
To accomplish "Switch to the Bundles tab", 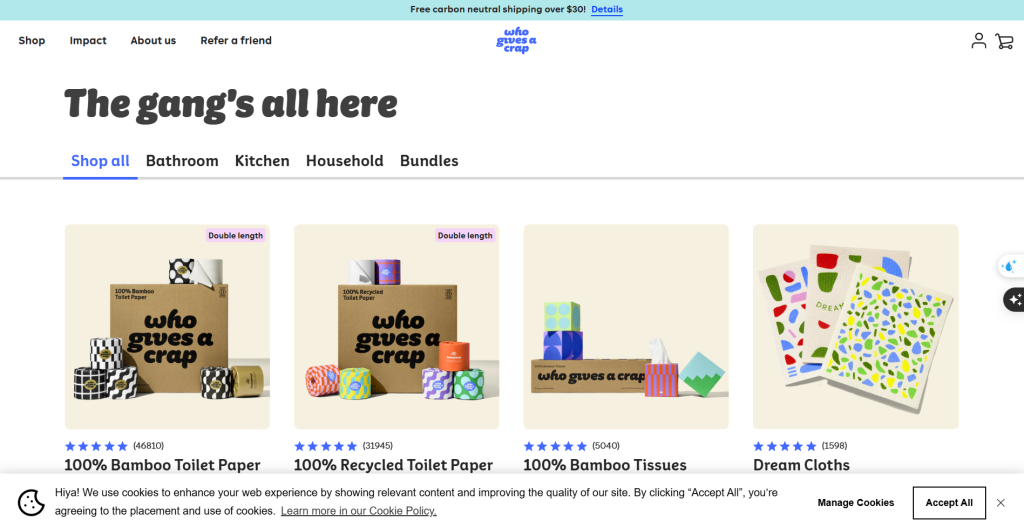I will (x=429, y=161).
